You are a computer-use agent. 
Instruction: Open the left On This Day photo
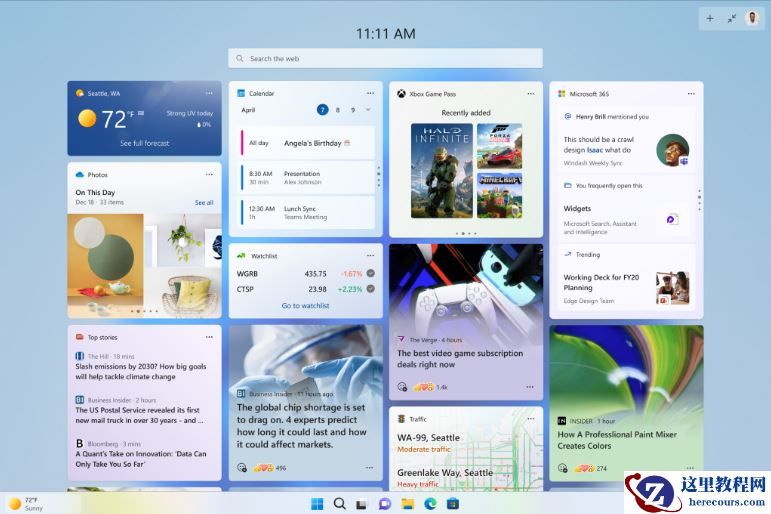pos(105,266)
